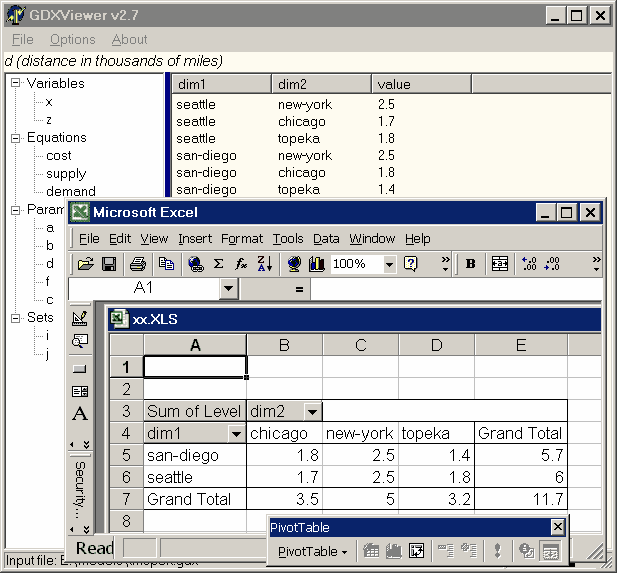Click the Sort Ascending A-Z icon
Screen dimensions: 617x573
[x=264, y=264]
